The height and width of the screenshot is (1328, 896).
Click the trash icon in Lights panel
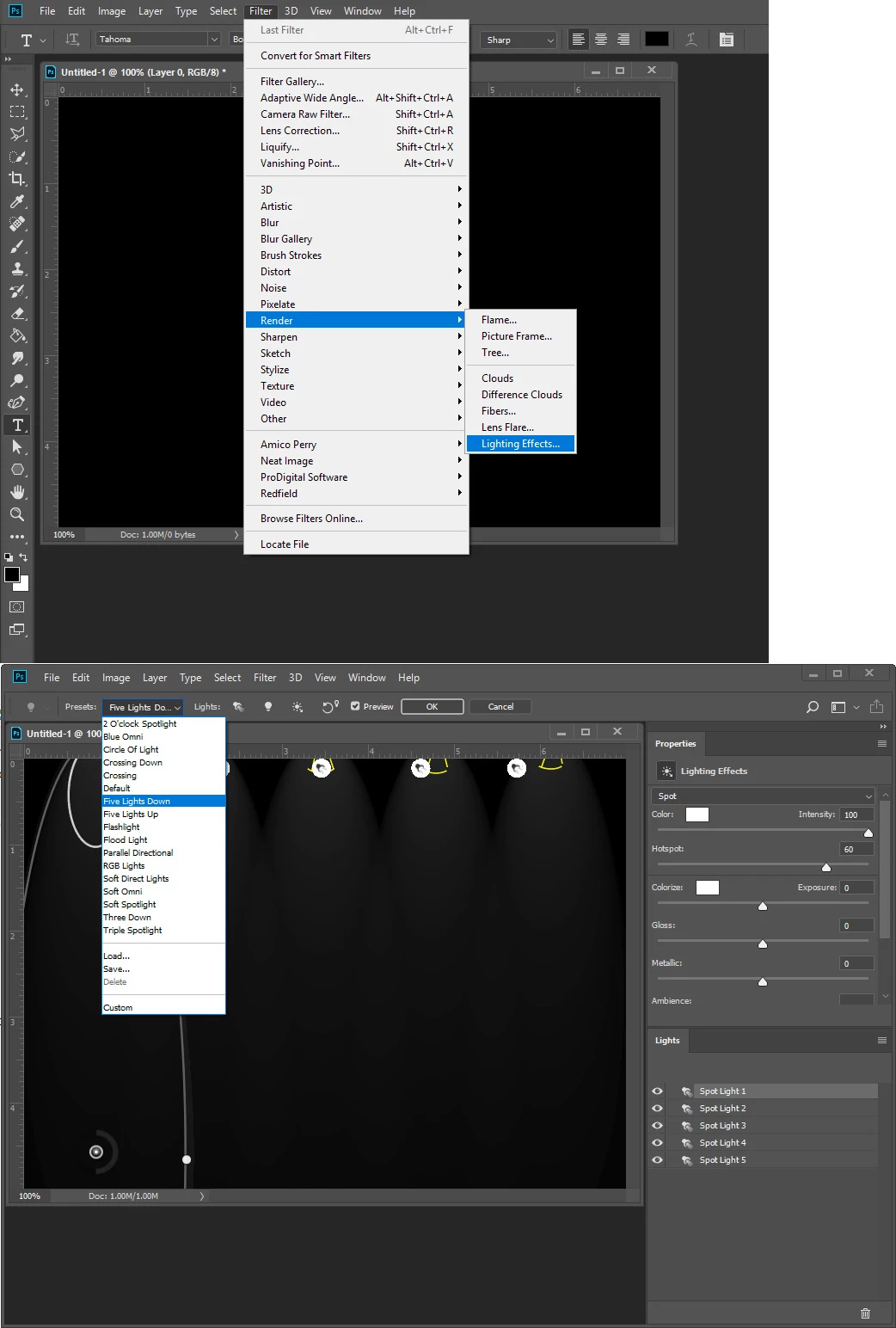(865, 1313)
